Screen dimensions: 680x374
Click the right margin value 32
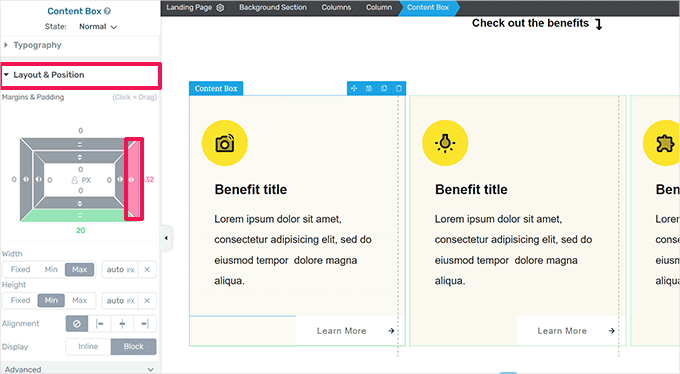(150, 180)
